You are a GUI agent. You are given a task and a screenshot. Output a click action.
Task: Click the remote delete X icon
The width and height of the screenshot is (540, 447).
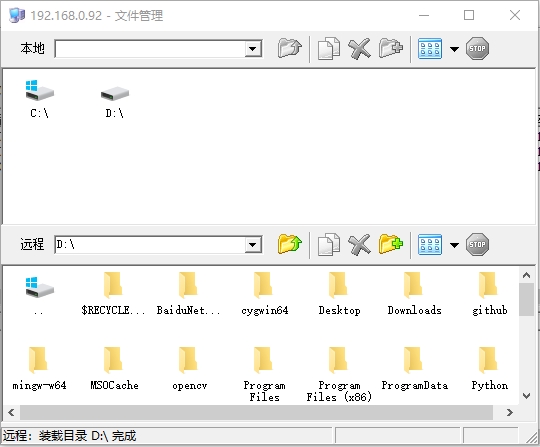point(359,245)
